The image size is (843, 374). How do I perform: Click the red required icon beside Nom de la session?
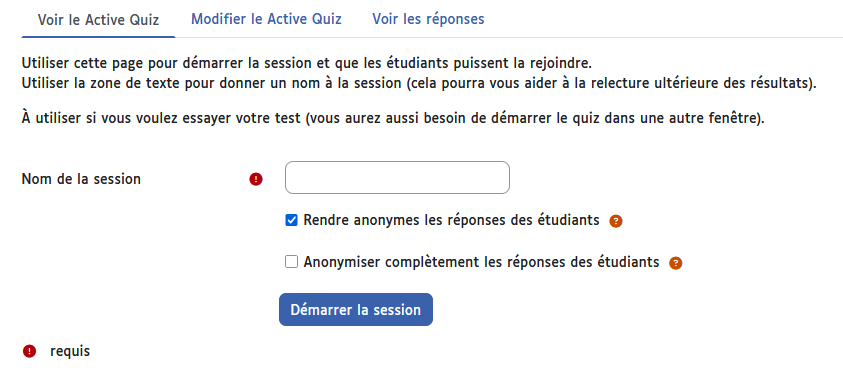pyautogui.click(x=256, y=179)
